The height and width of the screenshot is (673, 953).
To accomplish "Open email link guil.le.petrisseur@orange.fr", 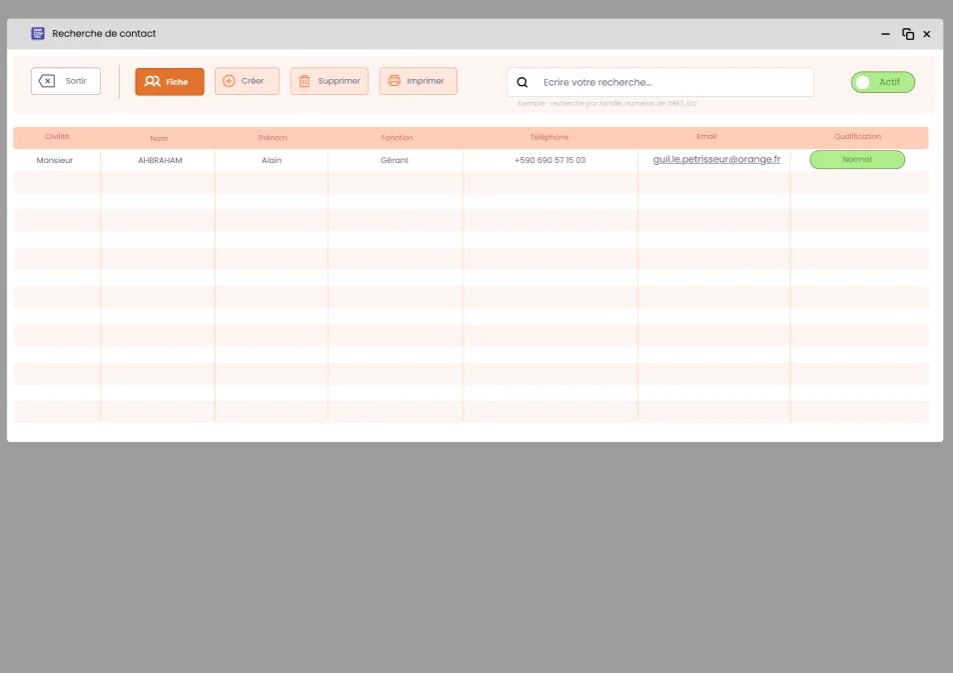I will tap(716, 159).
